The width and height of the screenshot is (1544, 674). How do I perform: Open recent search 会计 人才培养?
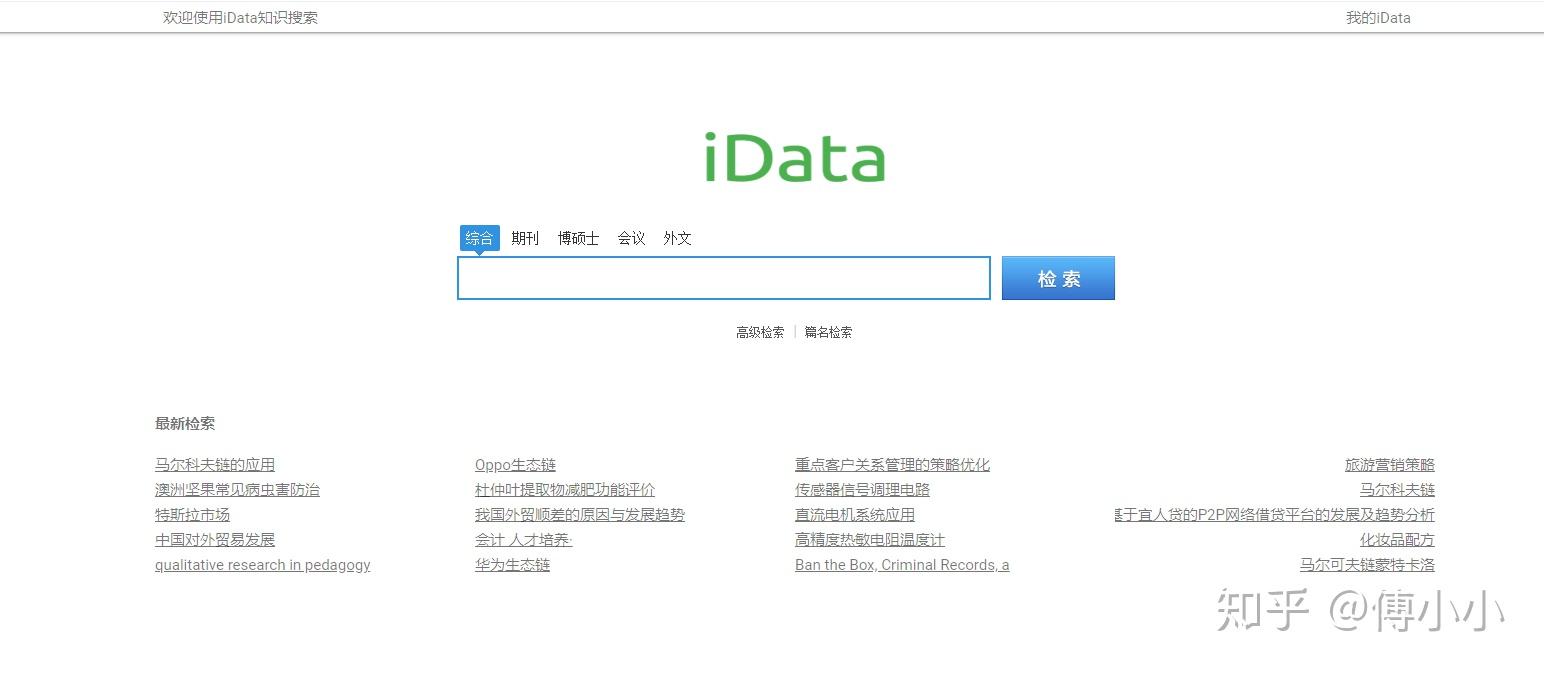[x=523, y=540]
